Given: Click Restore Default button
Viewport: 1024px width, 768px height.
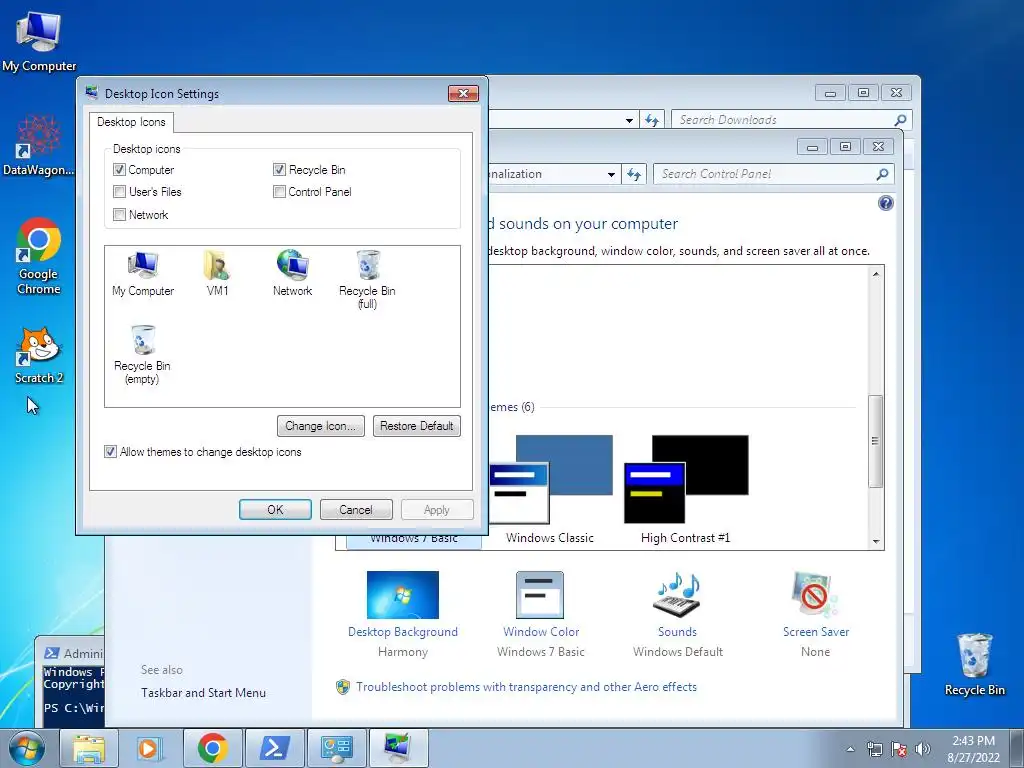Looking at the screenshot, I should tap(417, 426).
